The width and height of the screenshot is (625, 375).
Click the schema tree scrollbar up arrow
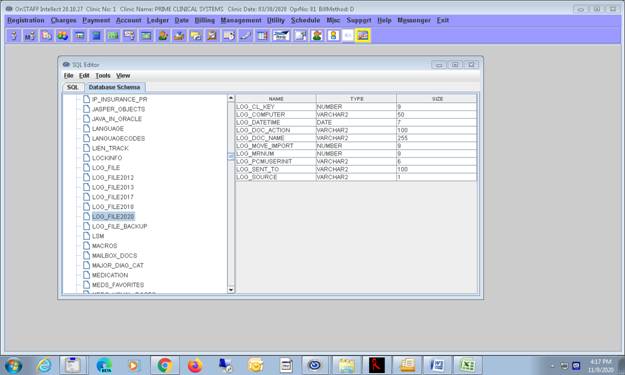tap(231, 98)
